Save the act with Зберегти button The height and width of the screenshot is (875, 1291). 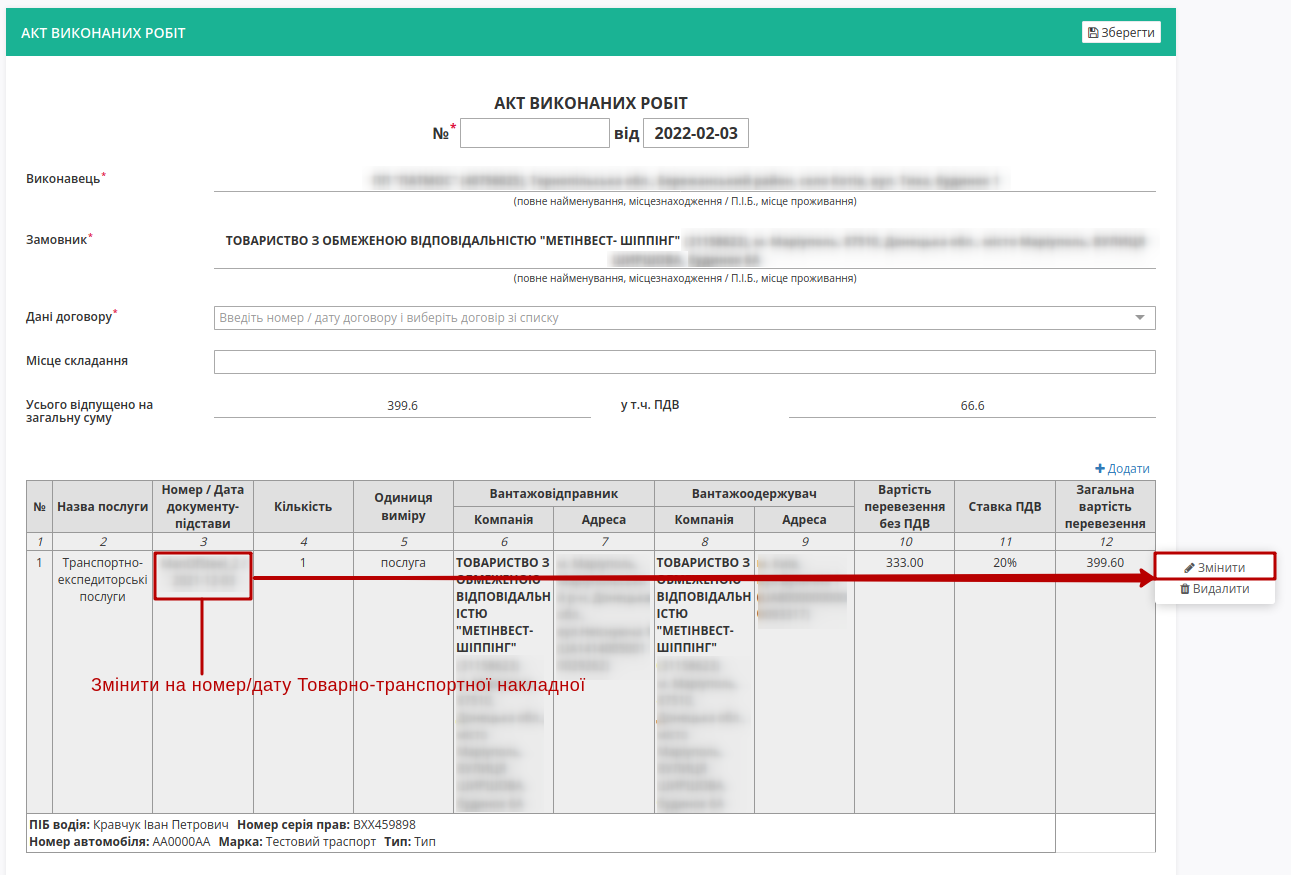(1121, 33)
